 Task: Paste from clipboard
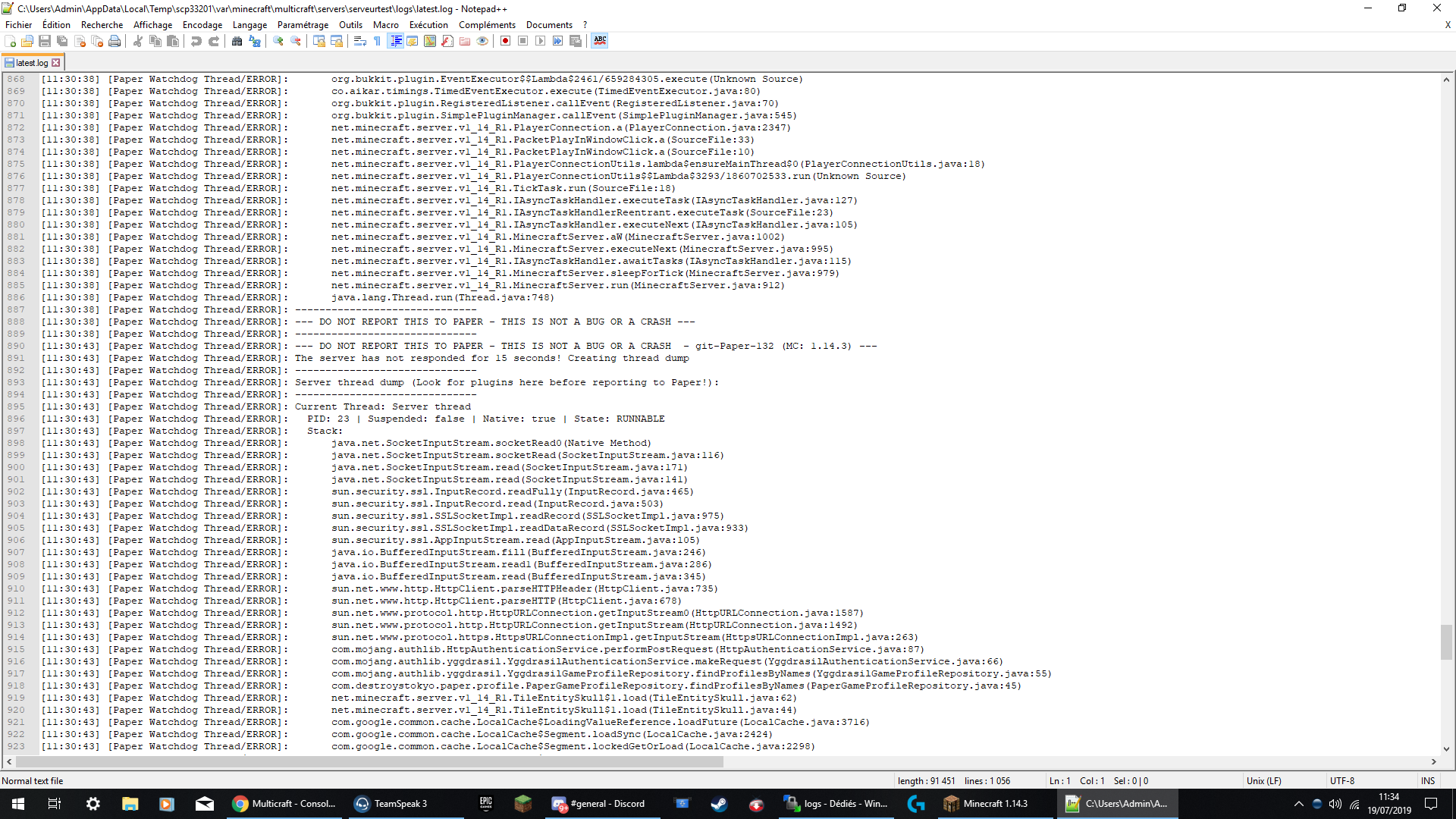point(173,42)
